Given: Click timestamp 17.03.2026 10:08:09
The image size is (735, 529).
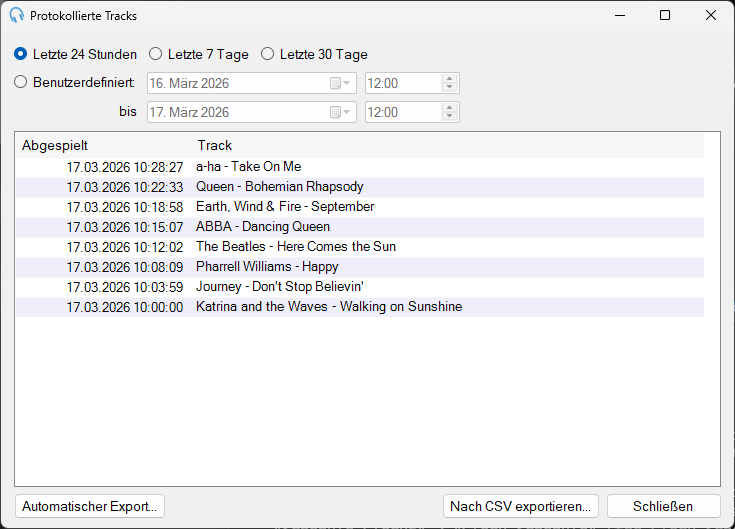Looking at the screenshot, I should coord(125,267).
